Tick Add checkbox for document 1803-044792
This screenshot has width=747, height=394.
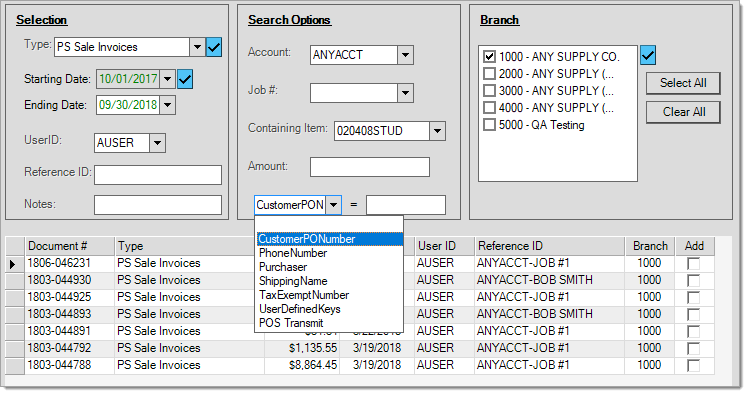pos(693,348)
